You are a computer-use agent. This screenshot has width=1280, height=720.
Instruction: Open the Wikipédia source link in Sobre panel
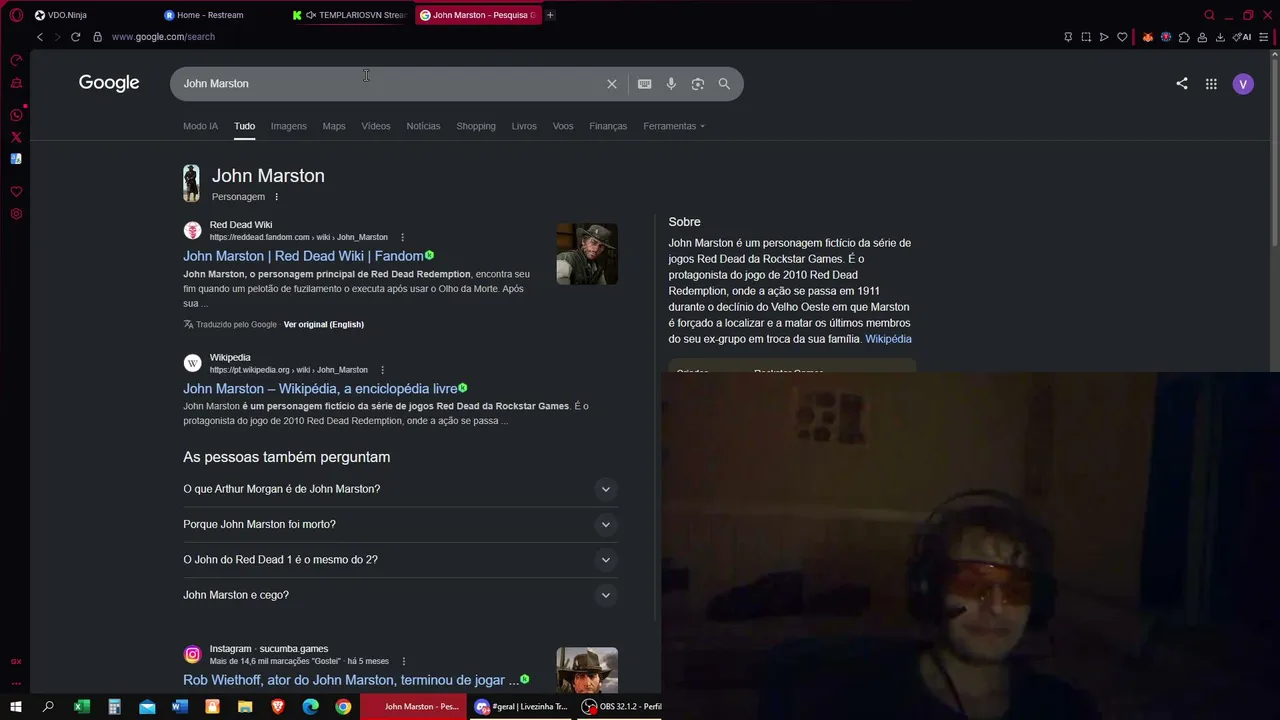(x=888, y=339)
